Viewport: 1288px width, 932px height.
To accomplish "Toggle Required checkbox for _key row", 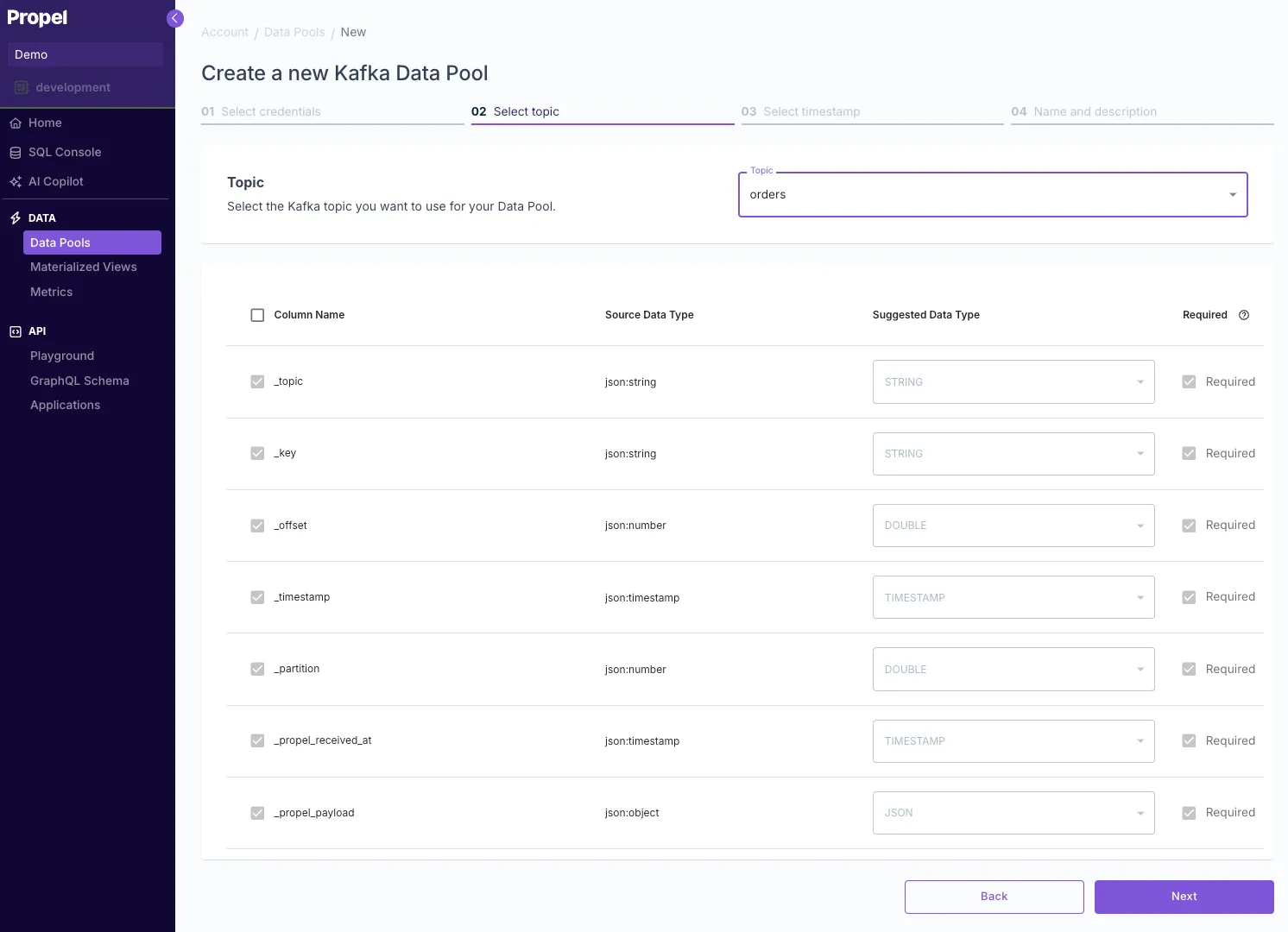I will pyautogui.click(x=1189, y=453).
